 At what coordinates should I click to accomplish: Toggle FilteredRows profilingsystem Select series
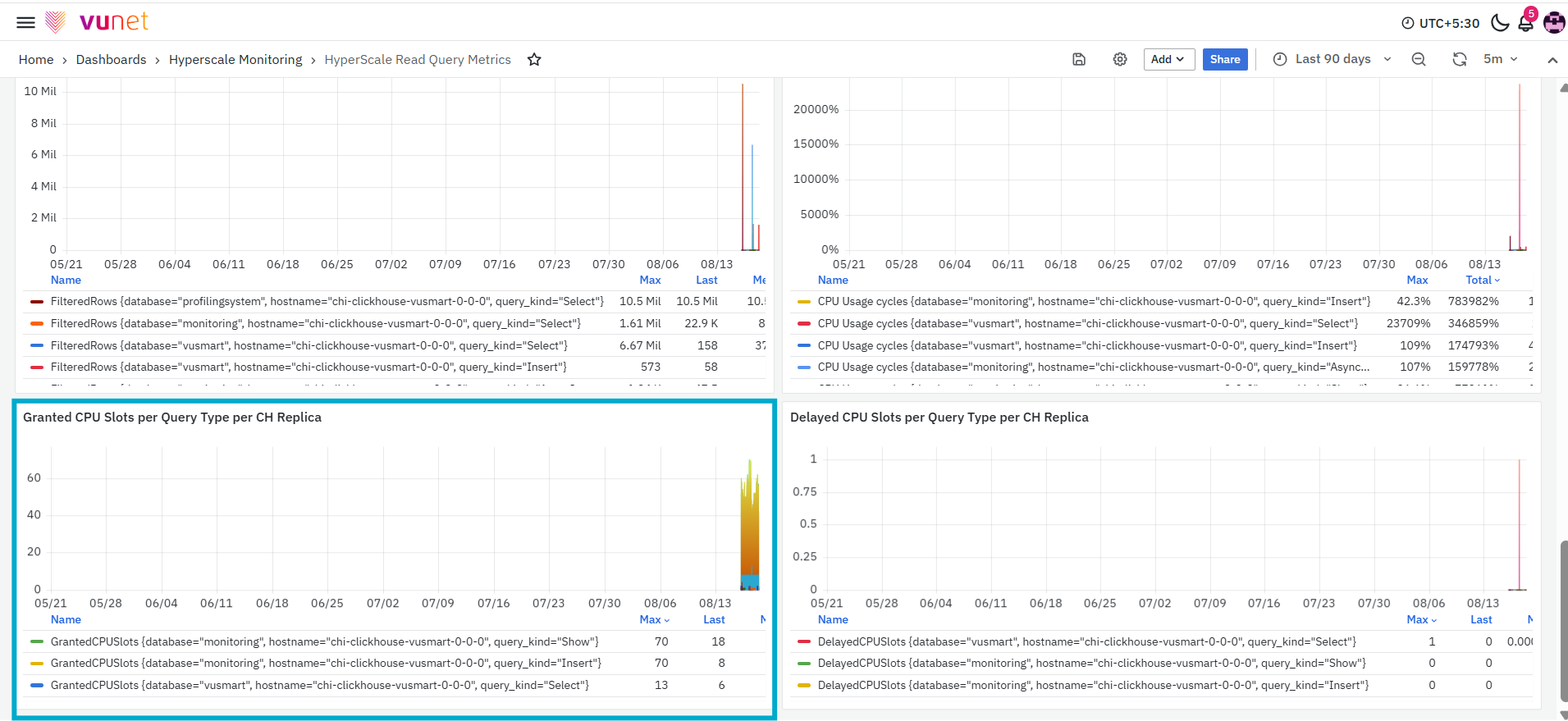point(327,301)
